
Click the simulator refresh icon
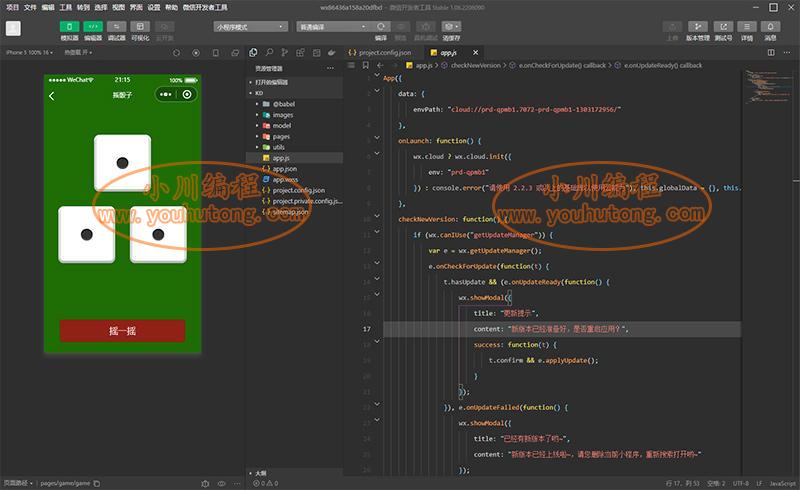[x=177, y=53]
